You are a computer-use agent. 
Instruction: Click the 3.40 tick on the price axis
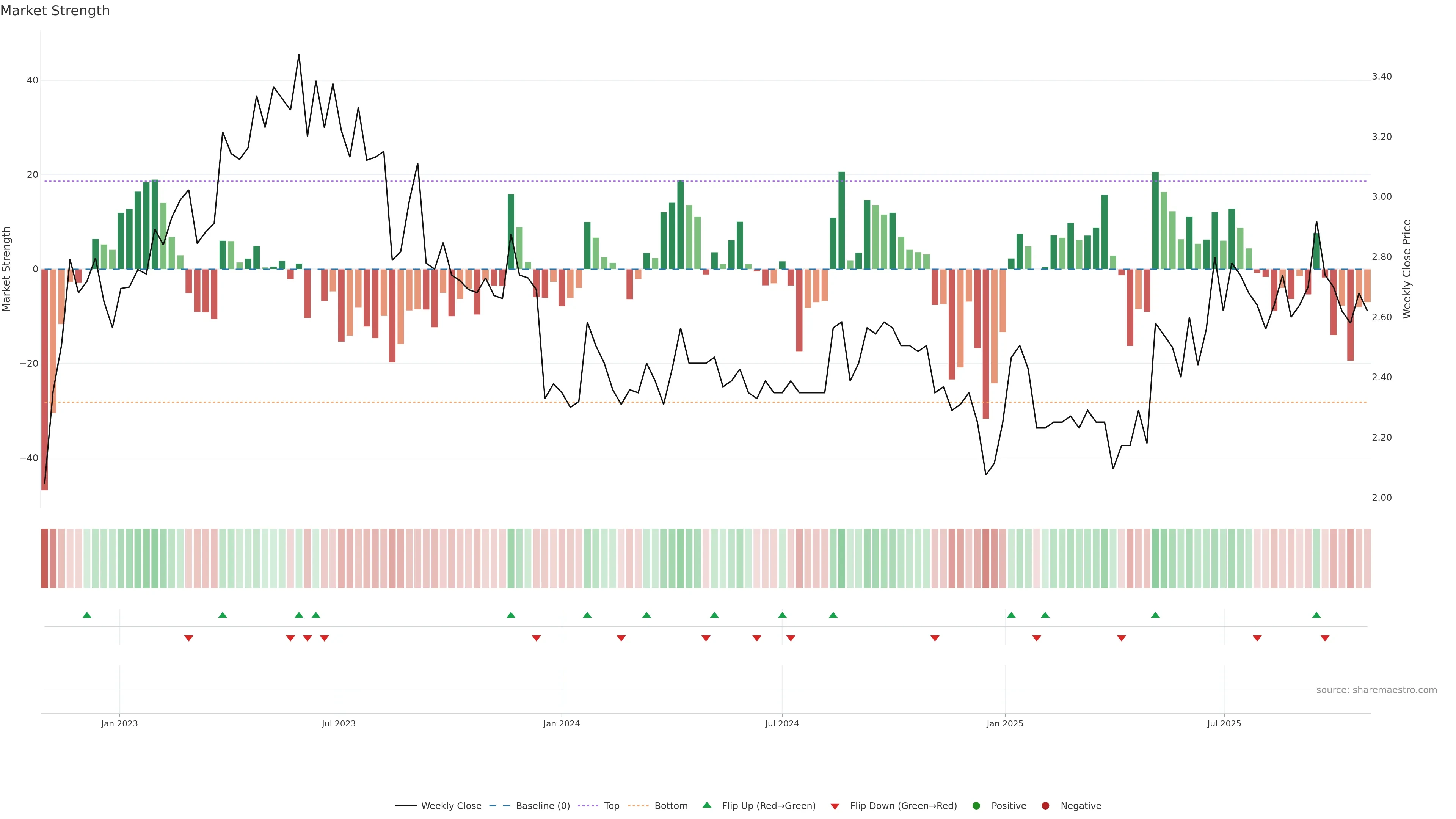coord(1381,76)
